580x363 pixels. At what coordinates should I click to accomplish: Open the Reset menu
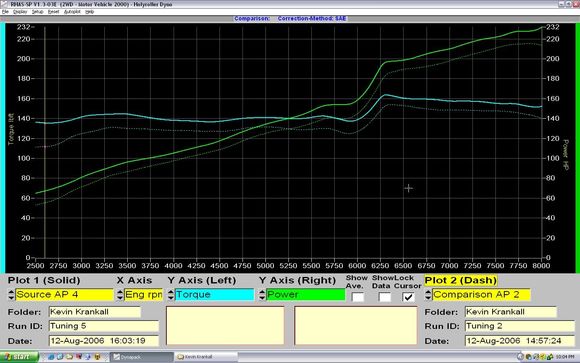point(53,12)
